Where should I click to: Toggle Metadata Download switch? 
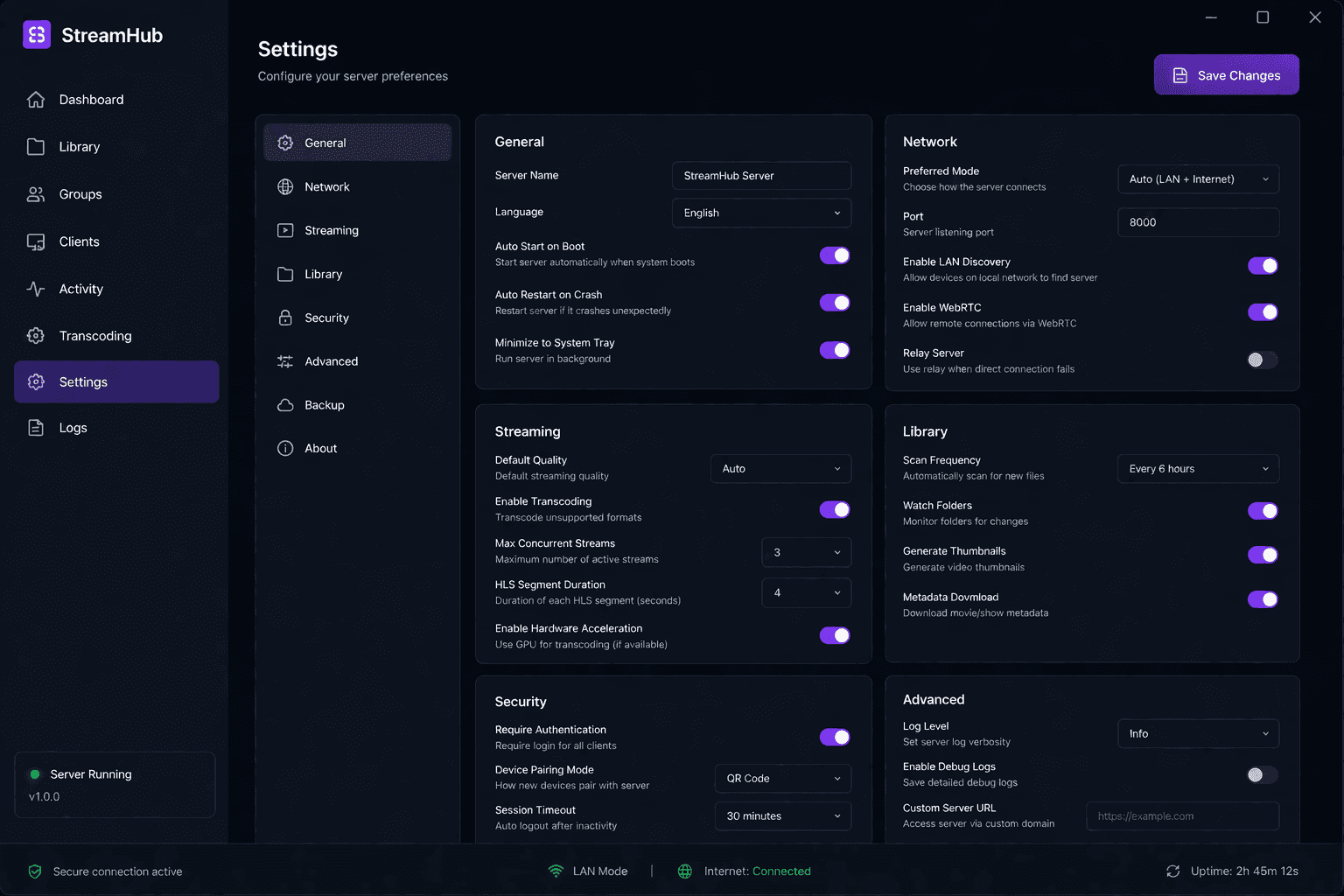tap(1263, 599)
